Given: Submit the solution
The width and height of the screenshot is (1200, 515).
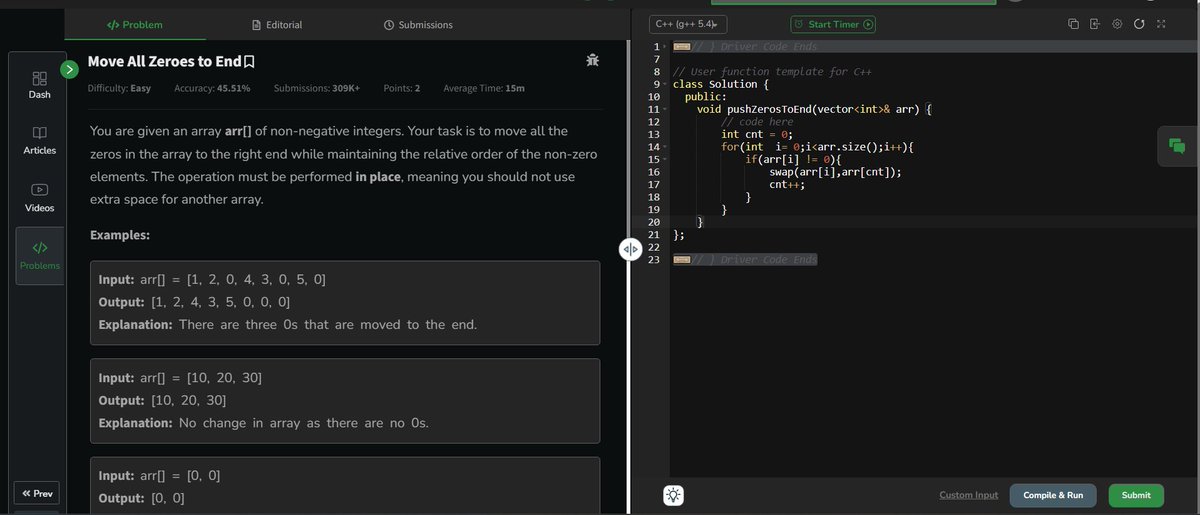Looking at the screenshot, I should 1136,495.
